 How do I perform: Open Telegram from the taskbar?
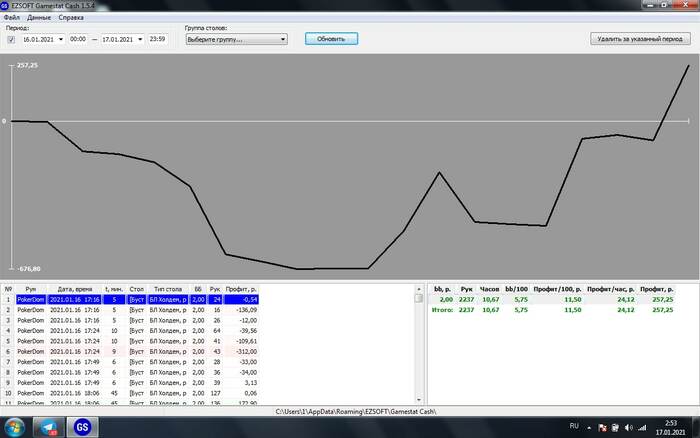coord(49,427)
